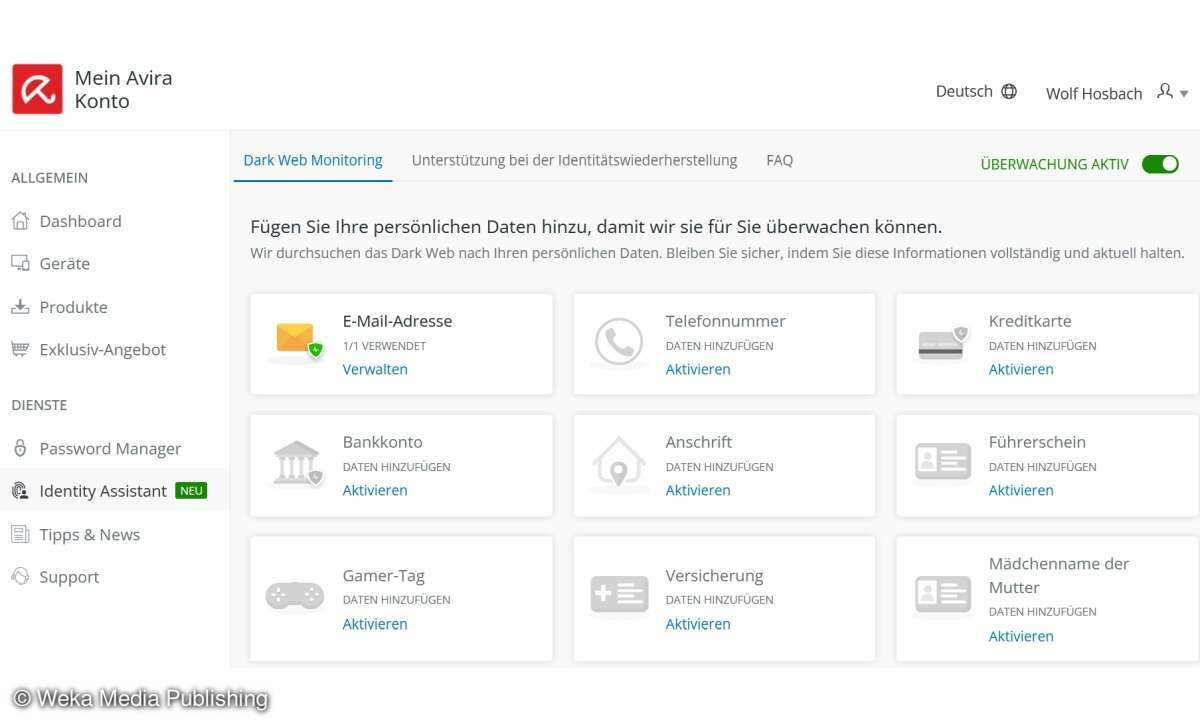Image resolution: width=1200 pixels, height=720 pixels.
Task: Click Aktivieren under Gamer-Tag
Action: [375, 624]
